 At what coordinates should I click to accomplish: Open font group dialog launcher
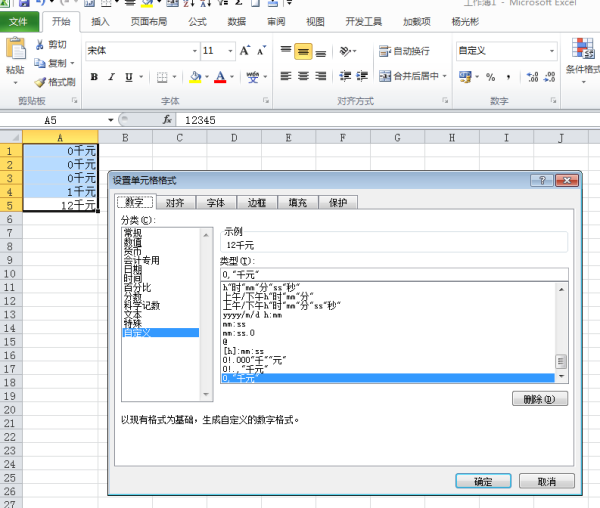click(266, 101)
